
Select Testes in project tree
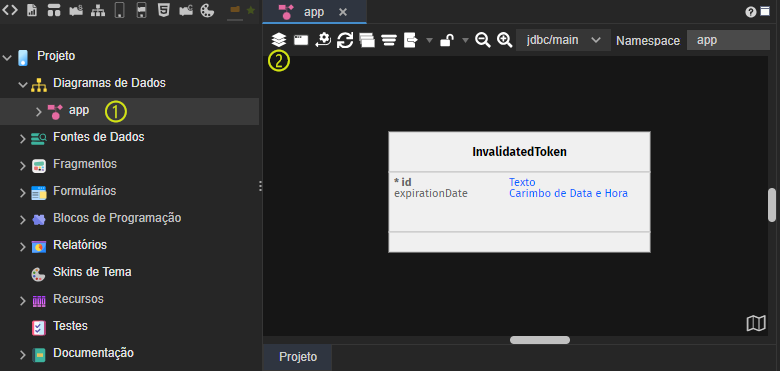click(70, 326)
